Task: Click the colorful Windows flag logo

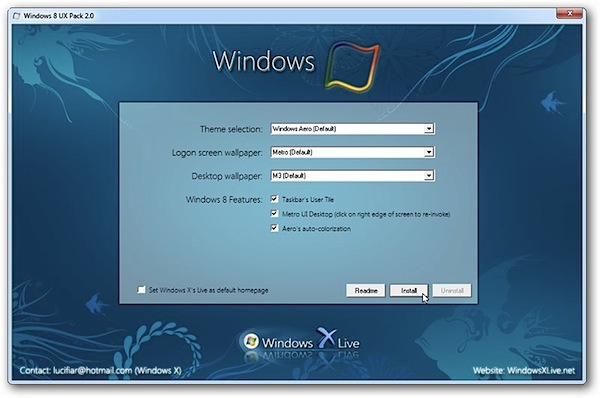Action: tap(352, 66)
